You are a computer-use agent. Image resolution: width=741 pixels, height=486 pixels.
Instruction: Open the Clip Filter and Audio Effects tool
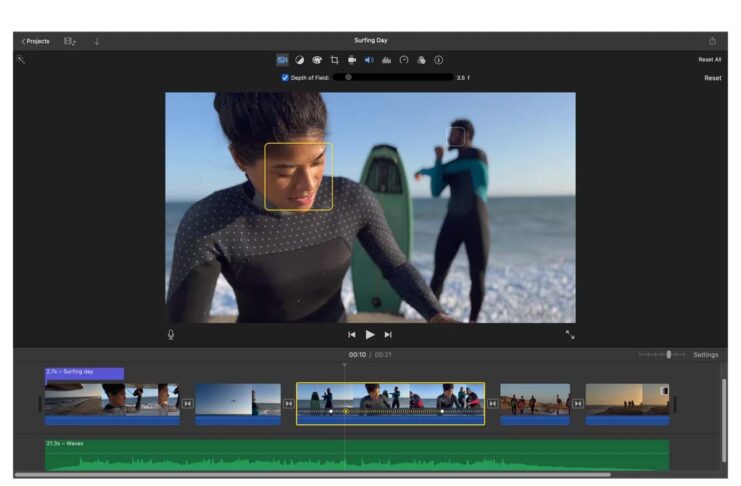(421, 60)
